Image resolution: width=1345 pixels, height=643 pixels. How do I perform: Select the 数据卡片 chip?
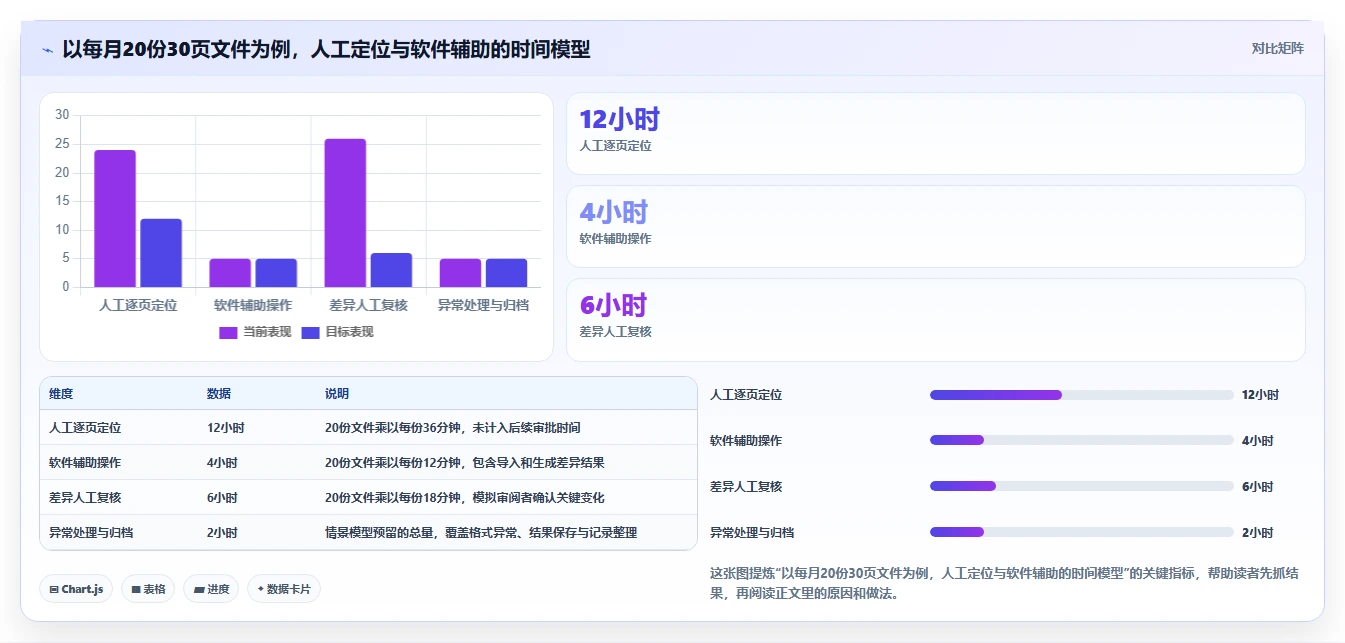[x=284, y=589]
